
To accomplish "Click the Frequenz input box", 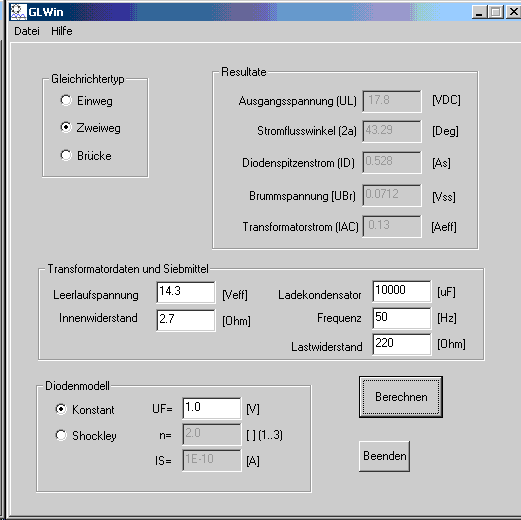I will point(402,318).
